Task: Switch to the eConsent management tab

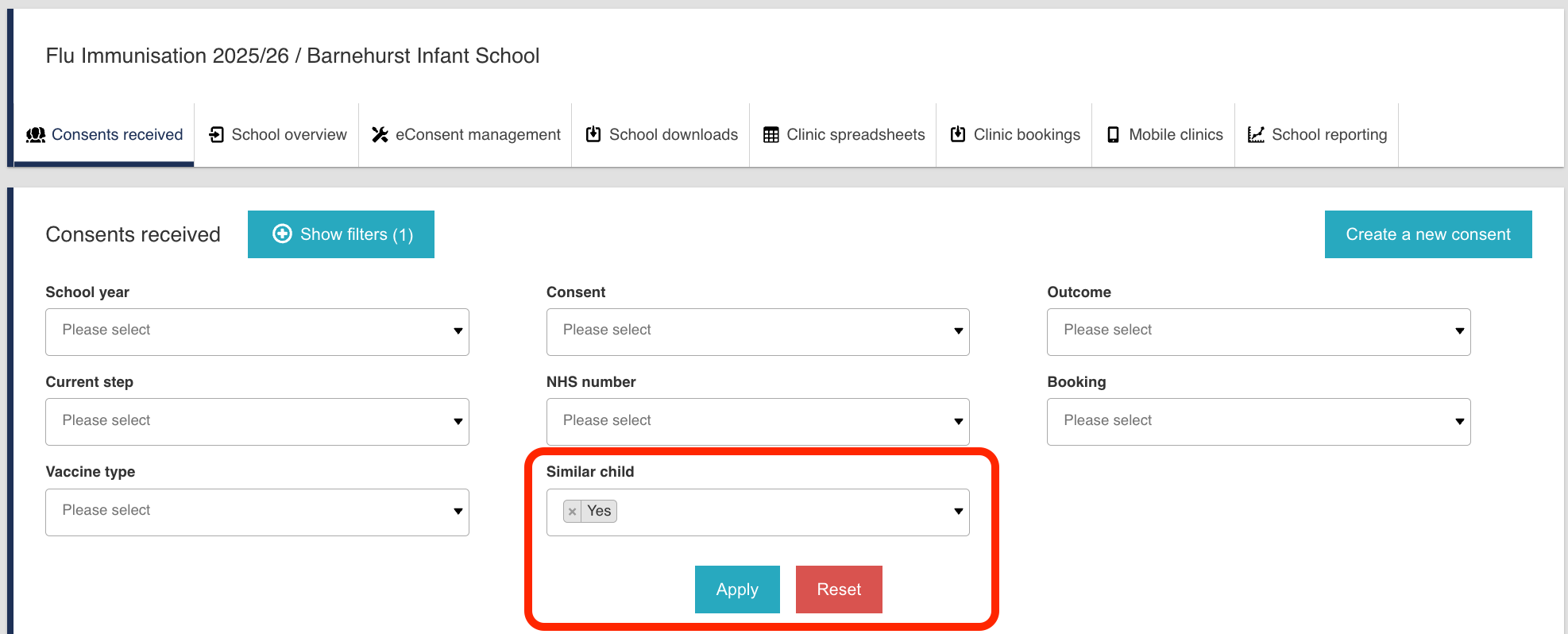Action: tap(477, 135)
